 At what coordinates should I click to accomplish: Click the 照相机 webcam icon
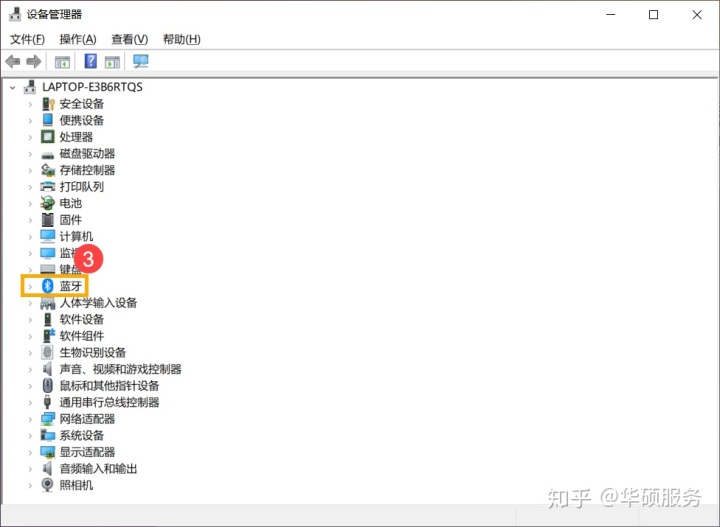(x=48, y=485)
